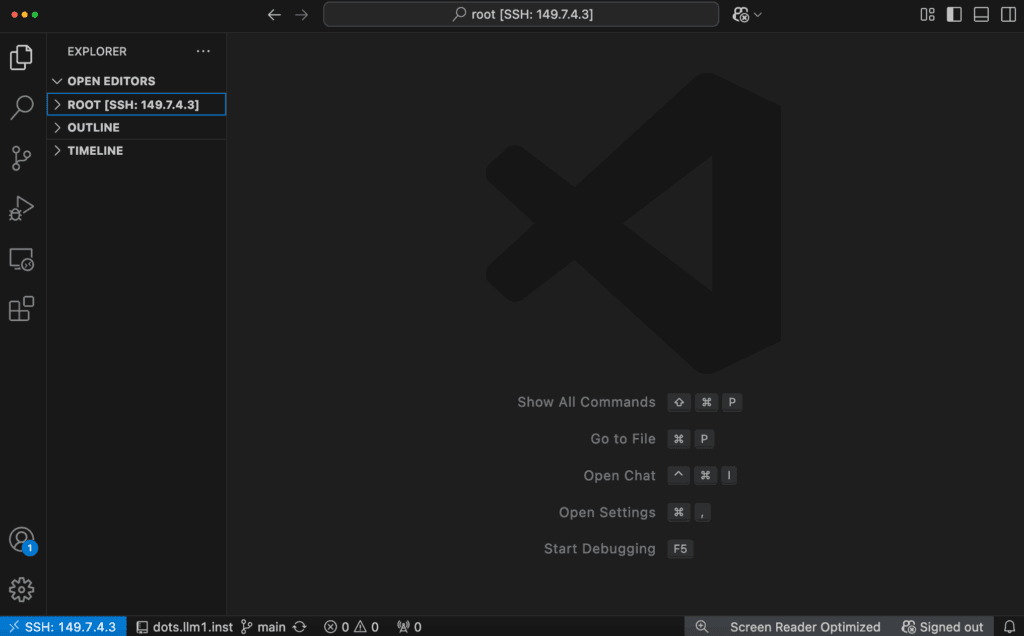Open the Search view icon
Viewport: 1024px width, 636px height.
click(22, 108)
